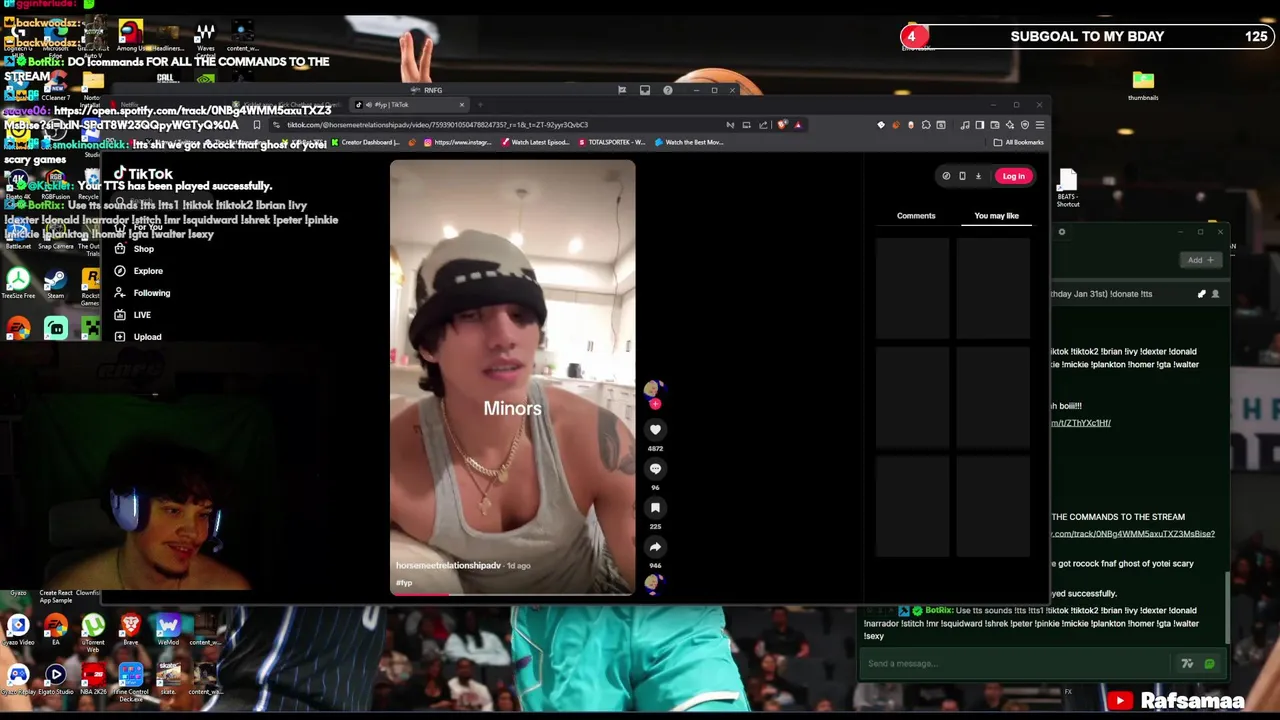Screen dimensions: 1280x720
Task: Open Streamlabs desktop shortcut
Action: pos(55,327)
